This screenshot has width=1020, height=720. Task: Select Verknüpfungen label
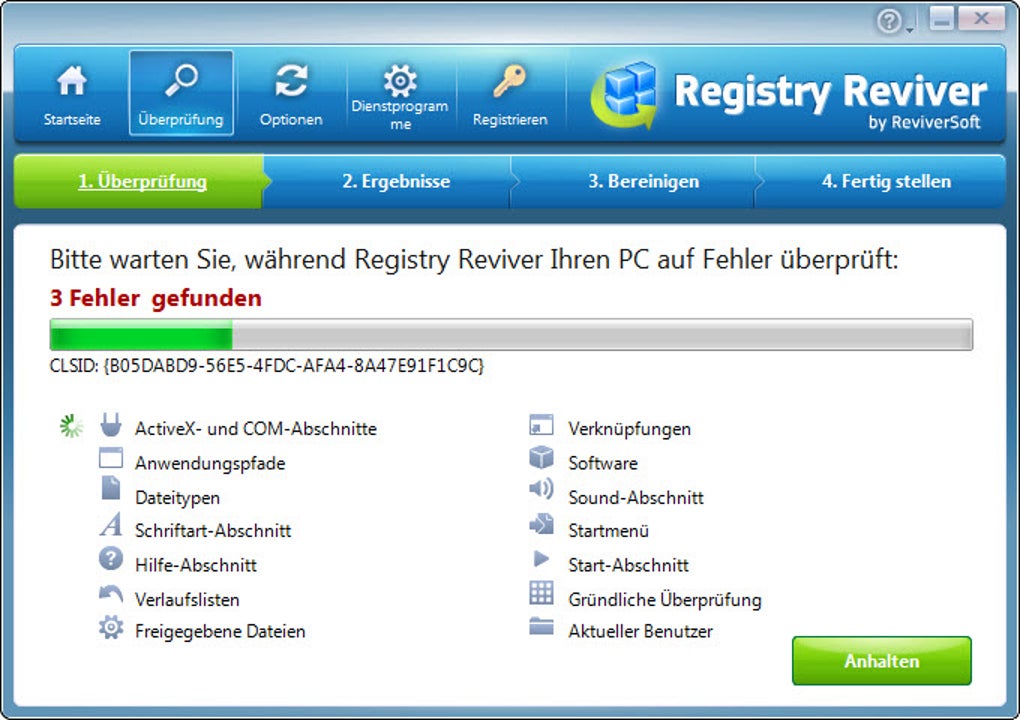coord(630,429)
